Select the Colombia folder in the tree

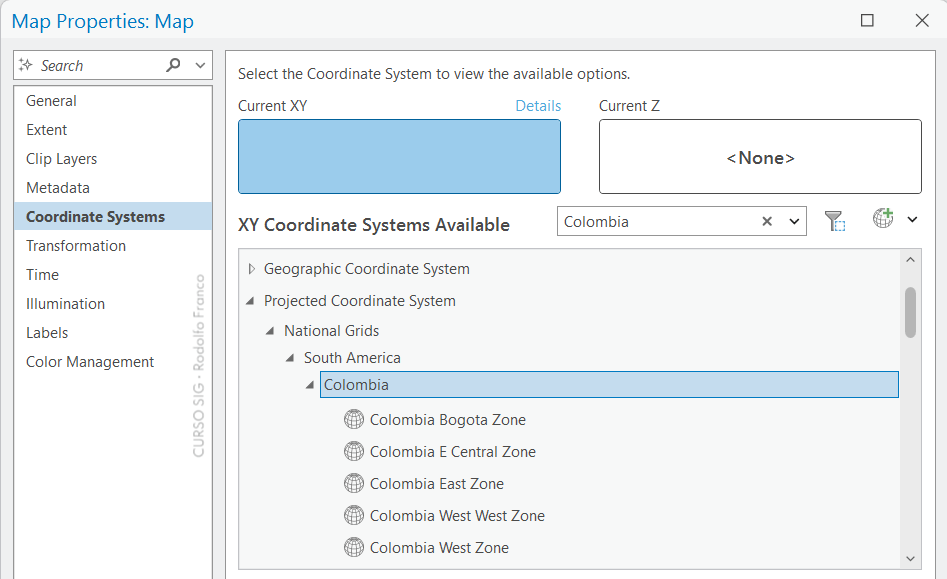[356, 385]
